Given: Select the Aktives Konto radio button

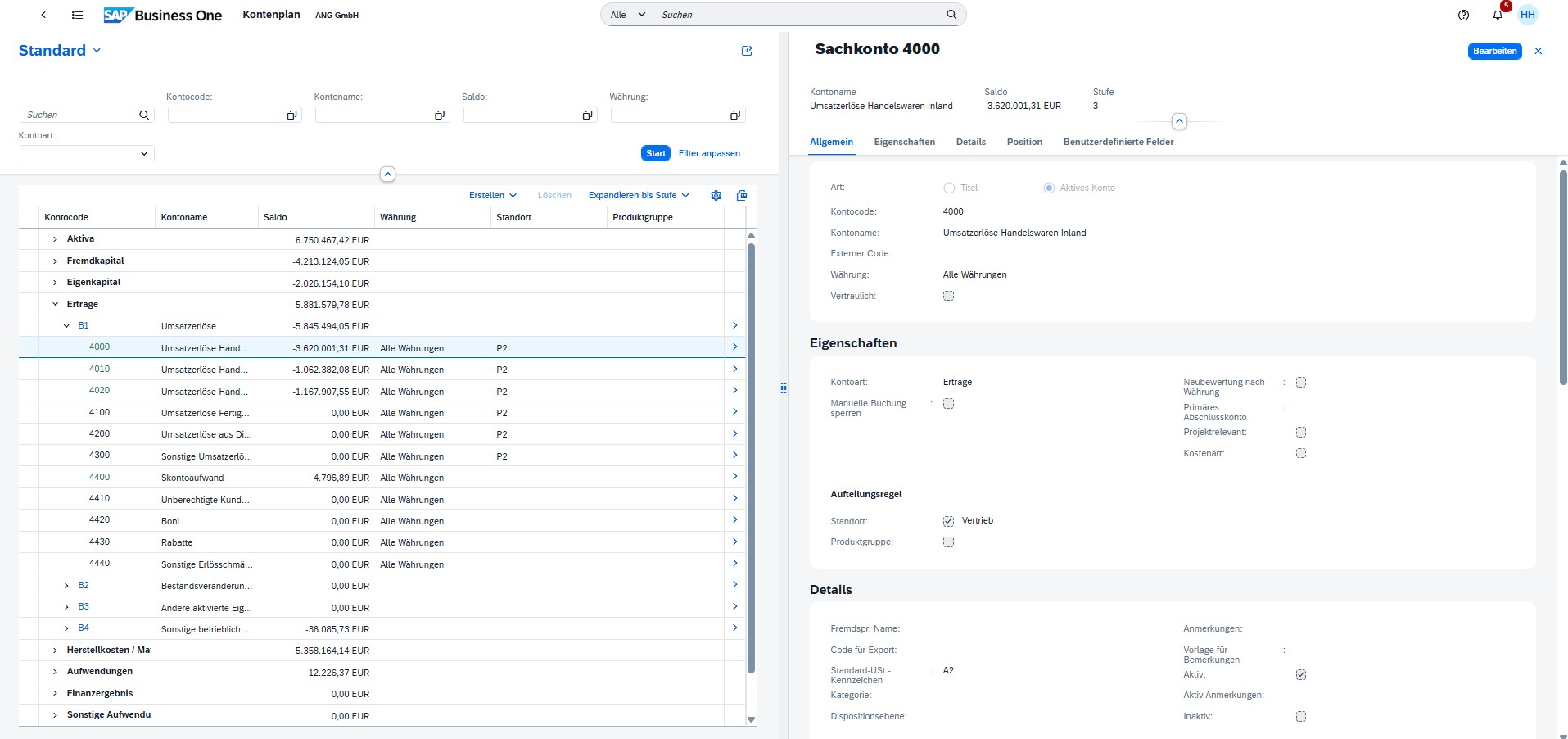Looking at the screenshot, I should [1048, 188].
